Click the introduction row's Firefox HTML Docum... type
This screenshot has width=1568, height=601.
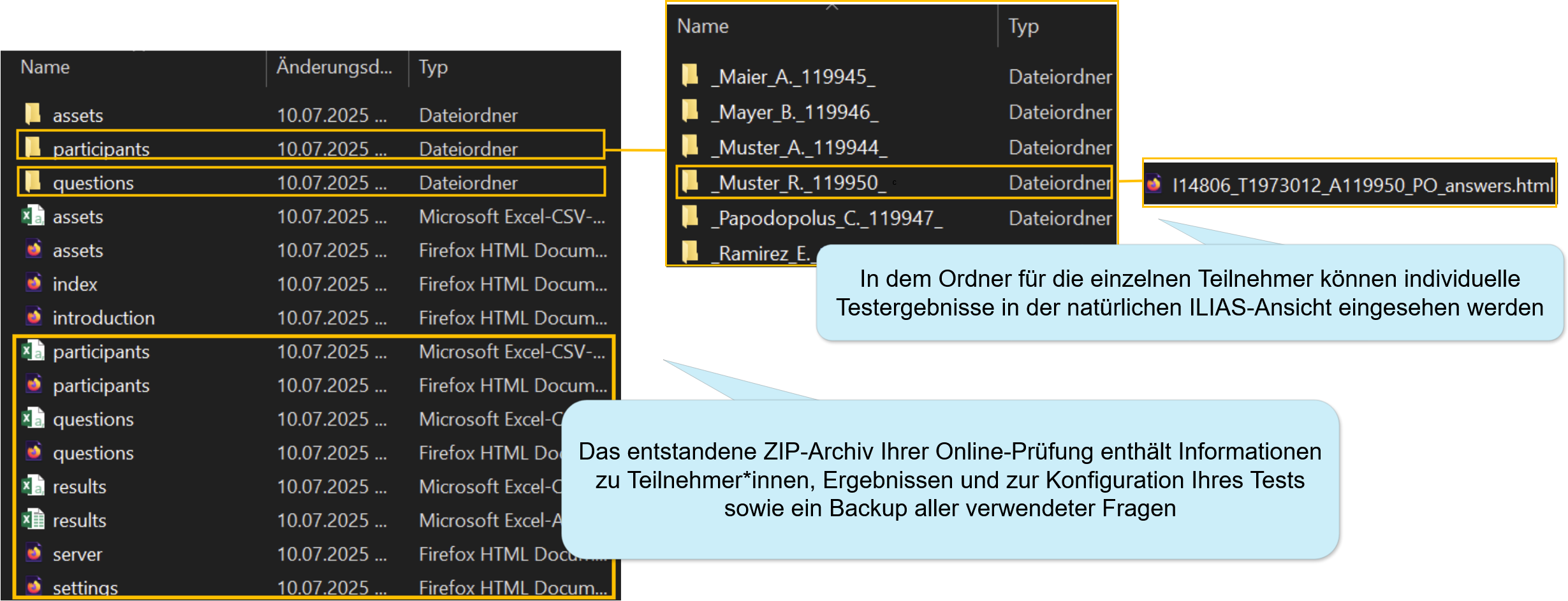[x=513, y=318]
